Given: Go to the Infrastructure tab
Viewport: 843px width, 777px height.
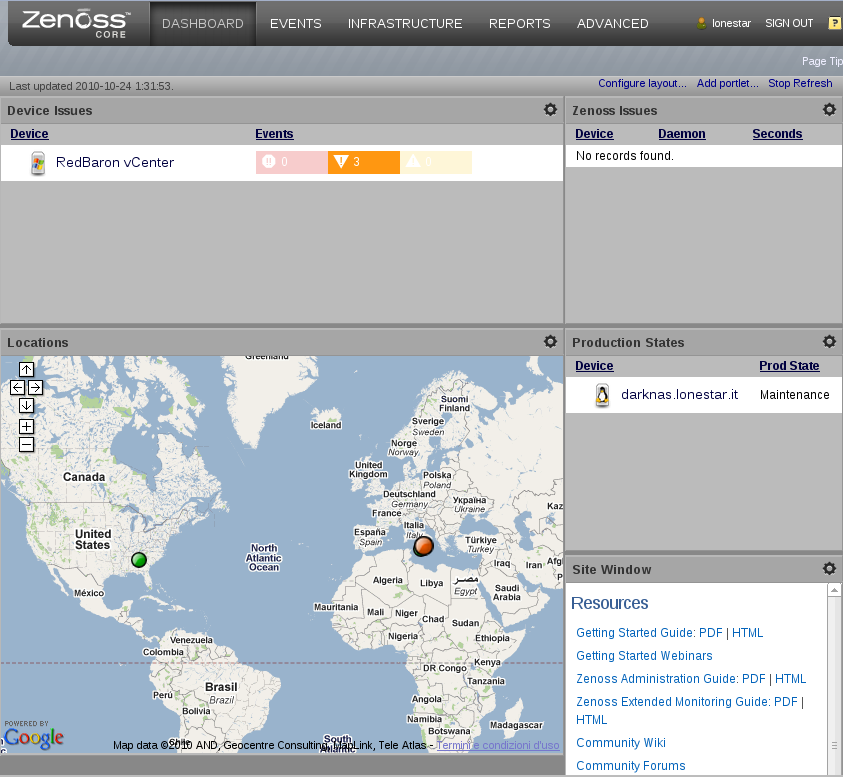Looking at the screenshot, I should (x=405, y=24).
